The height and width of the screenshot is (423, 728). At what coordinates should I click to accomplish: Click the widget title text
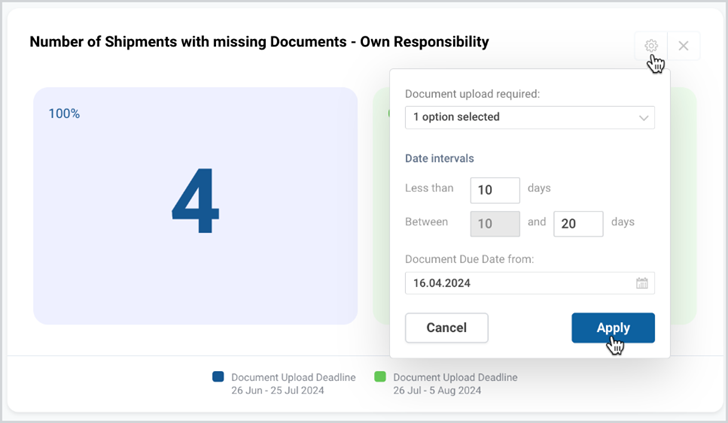[259, 42]
